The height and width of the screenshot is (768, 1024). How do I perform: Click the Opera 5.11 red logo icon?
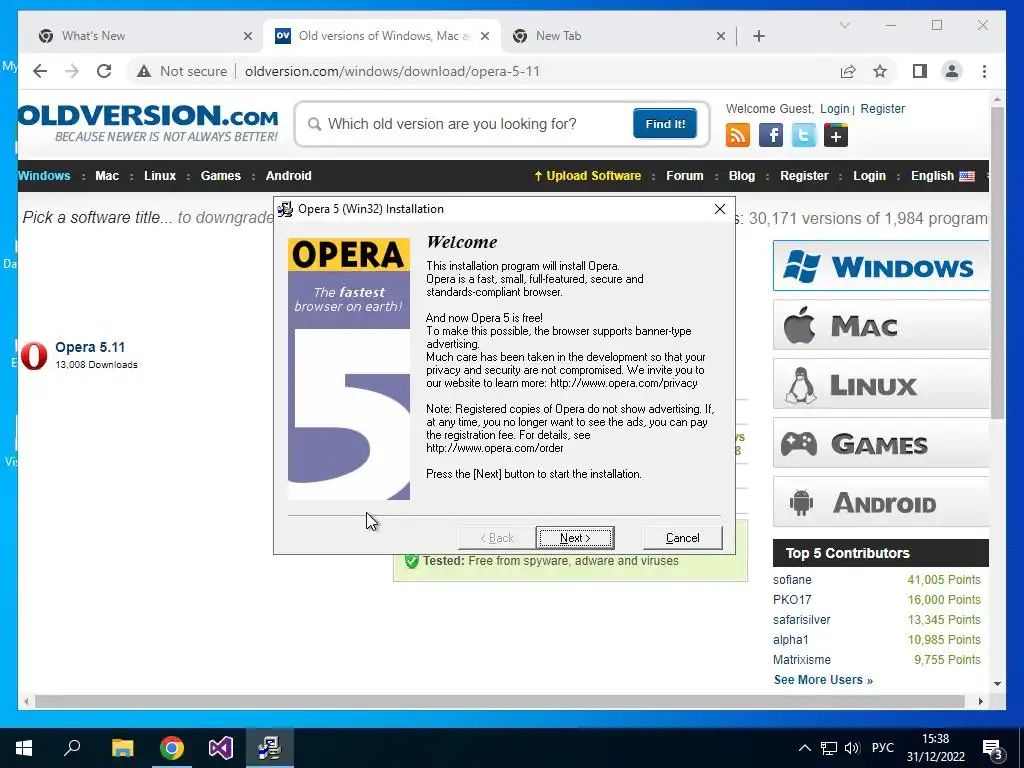click(34, 355)
